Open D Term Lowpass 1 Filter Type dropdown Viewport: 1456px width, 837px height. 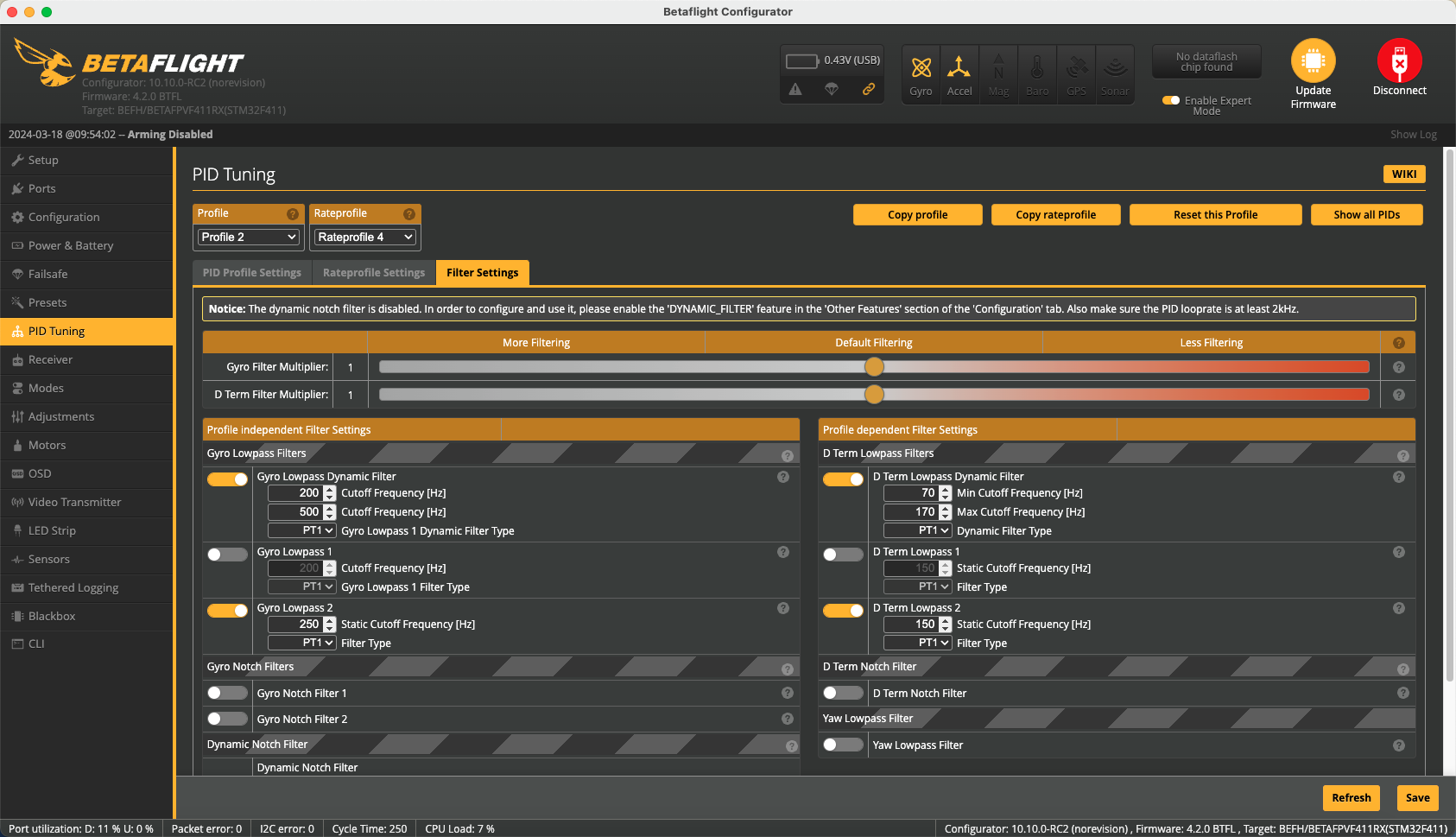click(x=917, y=587)
